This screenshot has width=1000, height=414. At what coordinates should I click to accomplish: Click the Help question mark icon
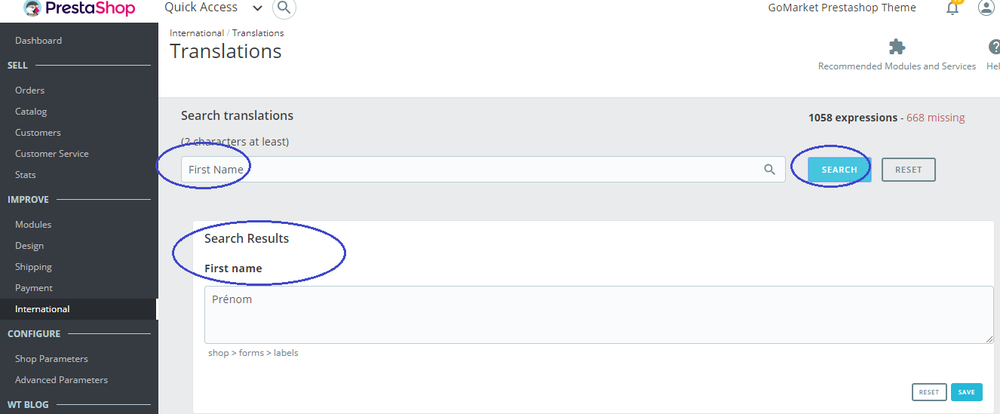pos(993,47)
